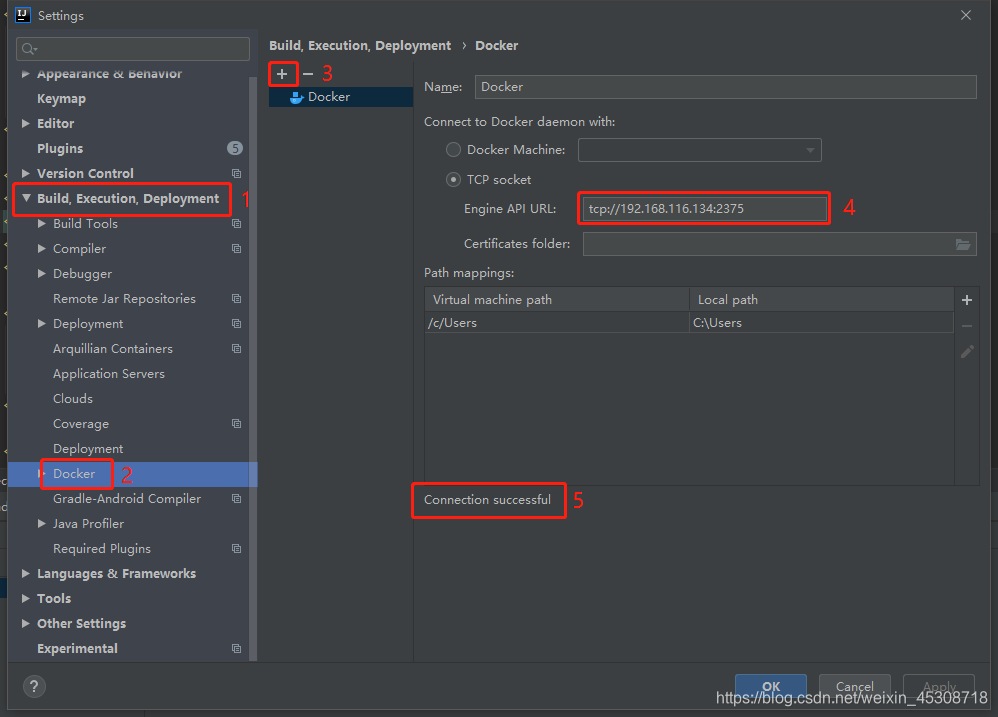
Task: Edit the path mapping with the pencil icon
Action: 967,352
